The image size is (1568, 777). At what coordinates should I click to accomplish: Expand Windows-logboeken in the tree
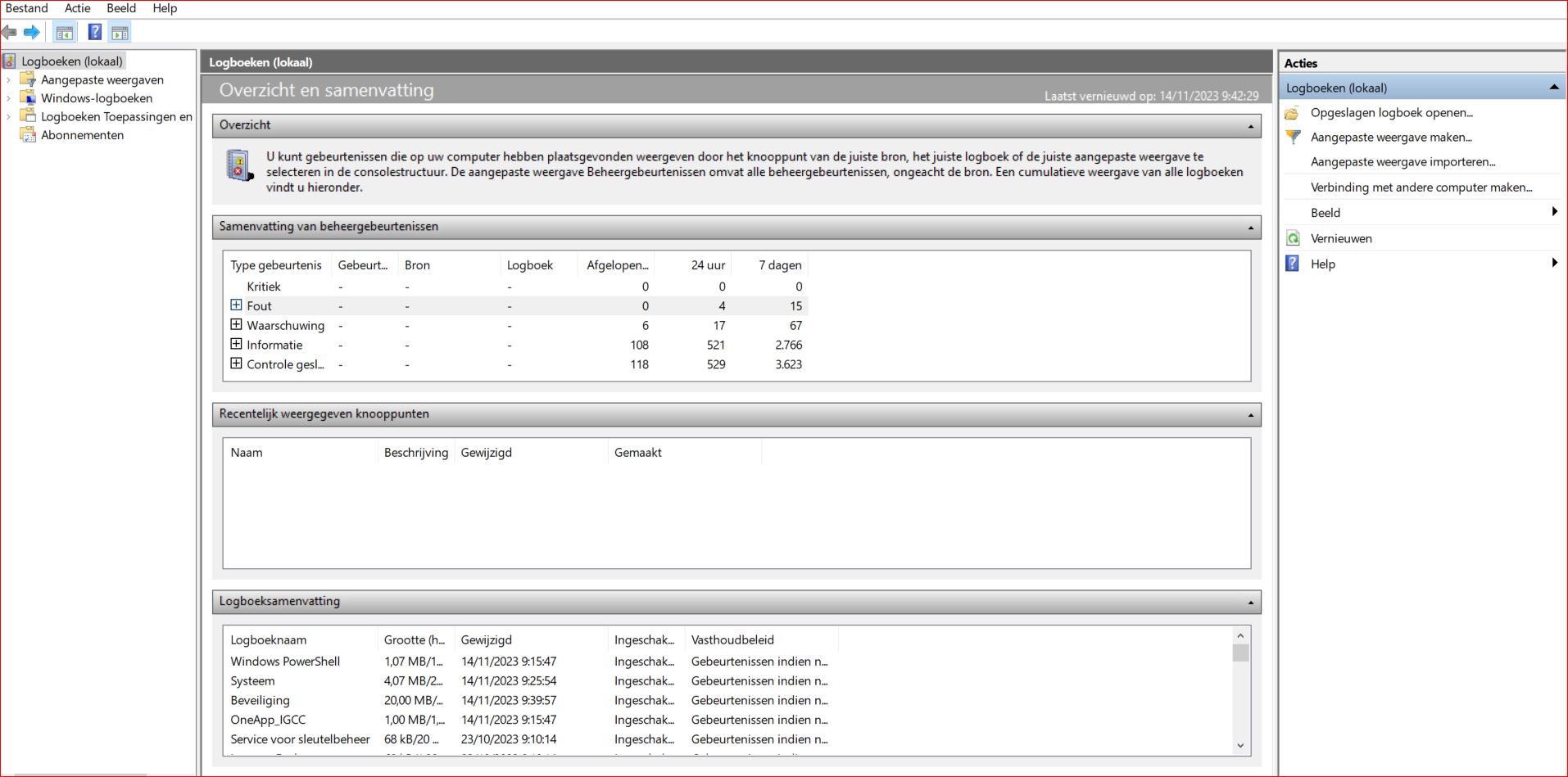click(9, 98)
